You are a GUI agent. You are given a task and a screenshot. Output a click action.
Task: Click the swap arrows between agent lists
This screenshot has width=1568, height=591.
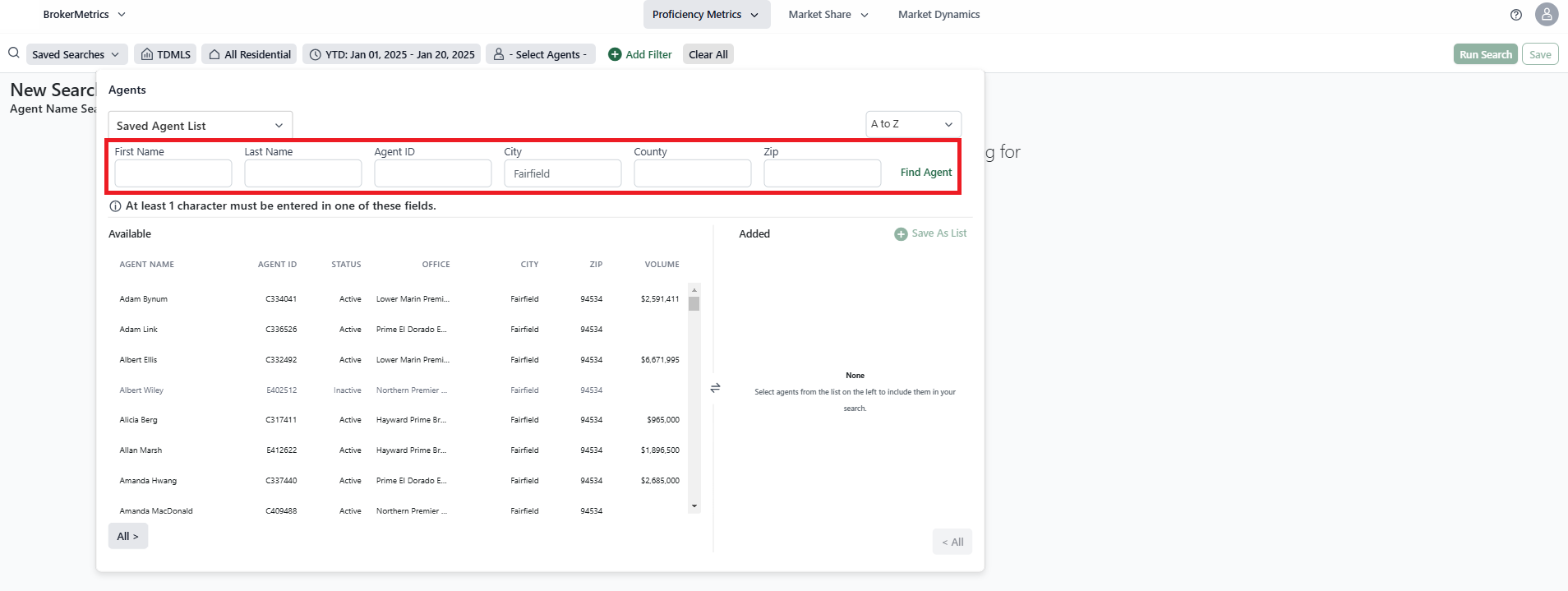click(x=715, y=387)
